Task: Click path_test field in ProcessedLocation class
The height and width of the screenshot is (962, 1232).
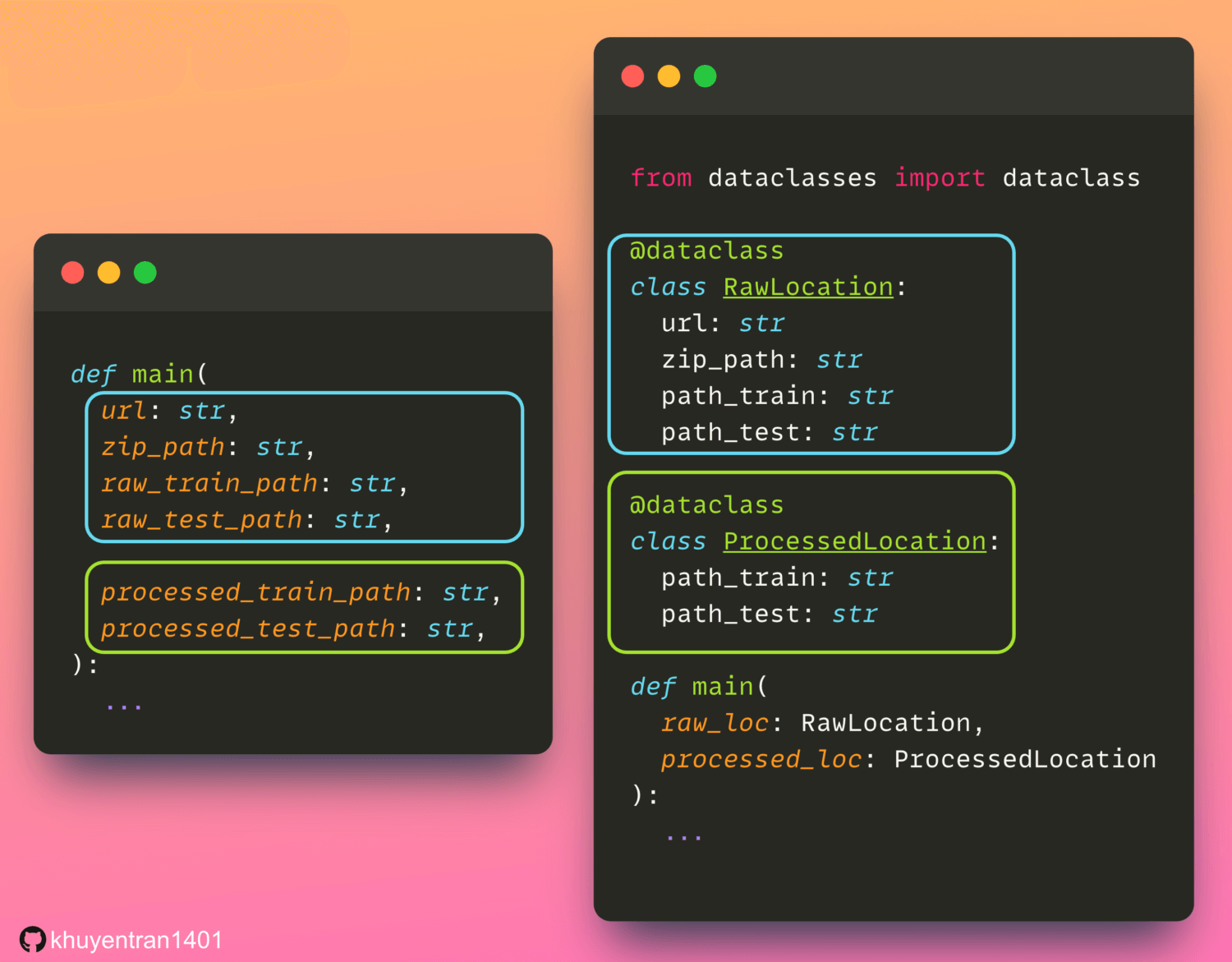Action: coord(730,614)
